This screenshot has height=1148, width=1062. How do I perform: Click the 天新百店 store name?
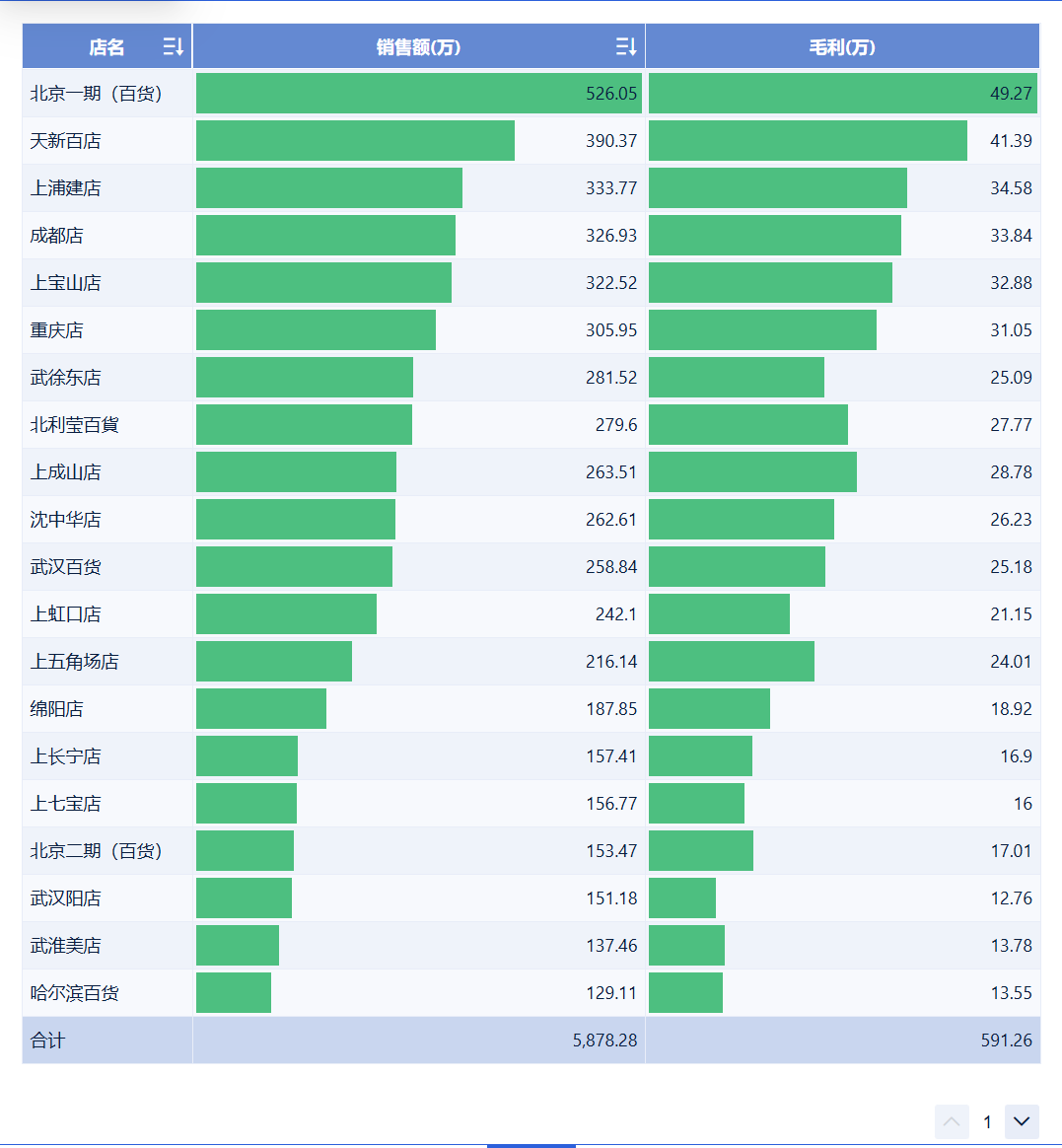65,141
